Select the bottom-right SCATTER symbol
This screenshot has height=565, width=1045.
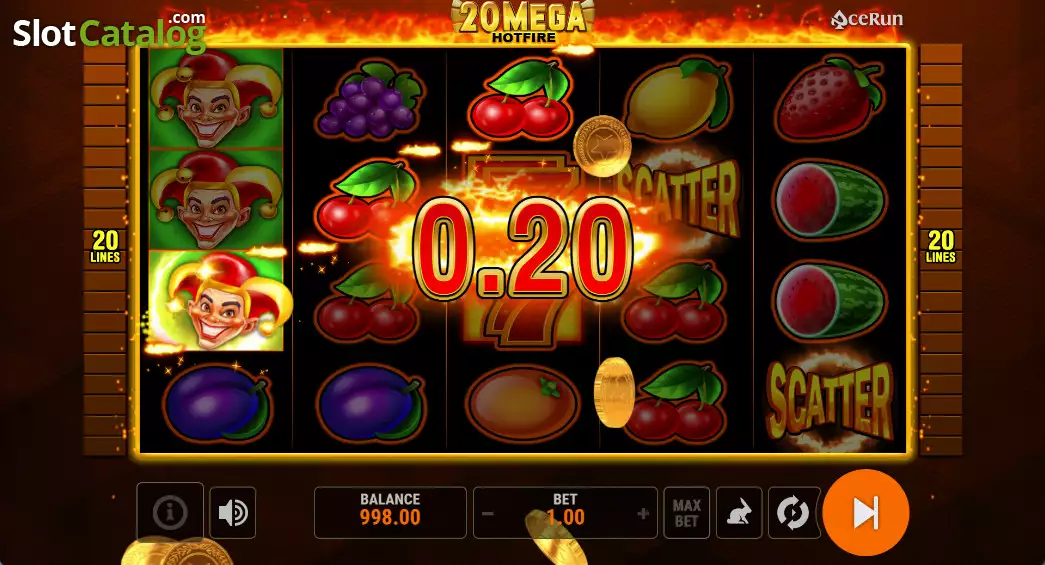[x=829, y=401]
